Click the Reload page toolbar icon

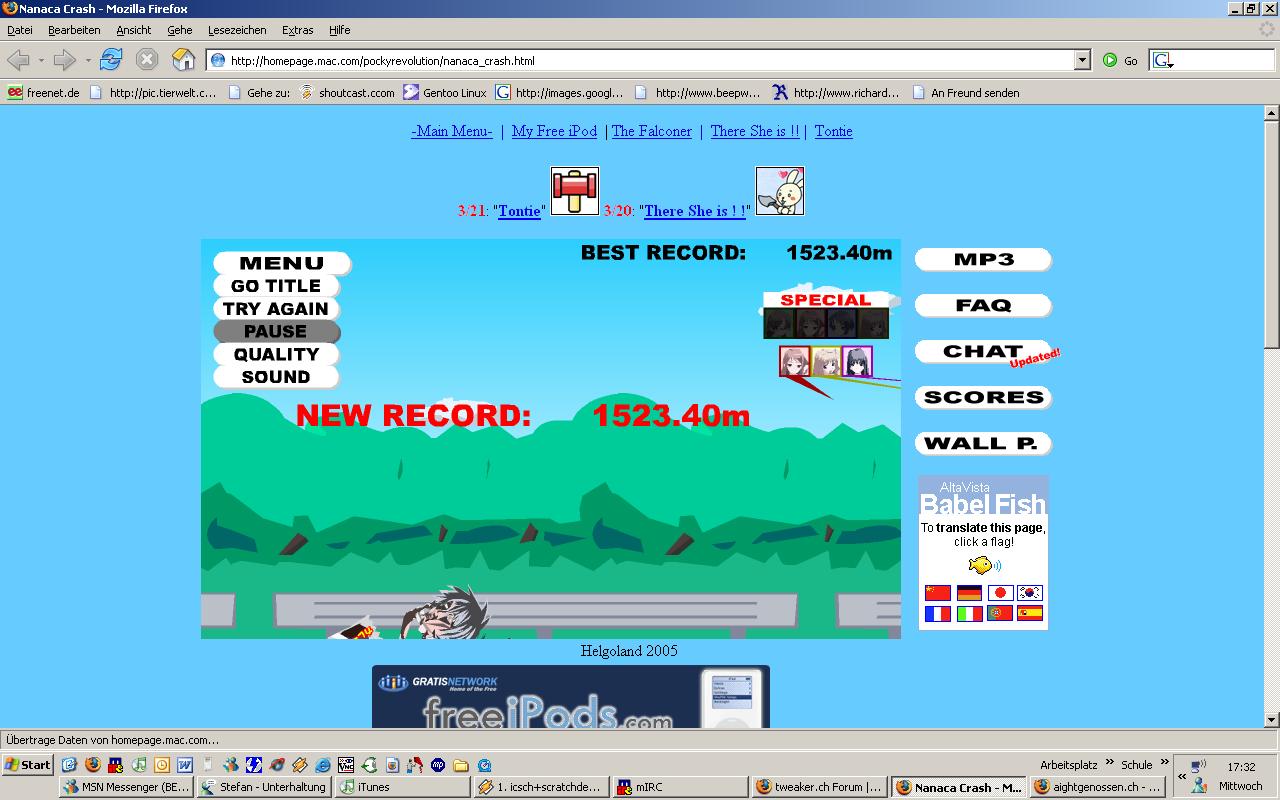[x=111, y=60]
